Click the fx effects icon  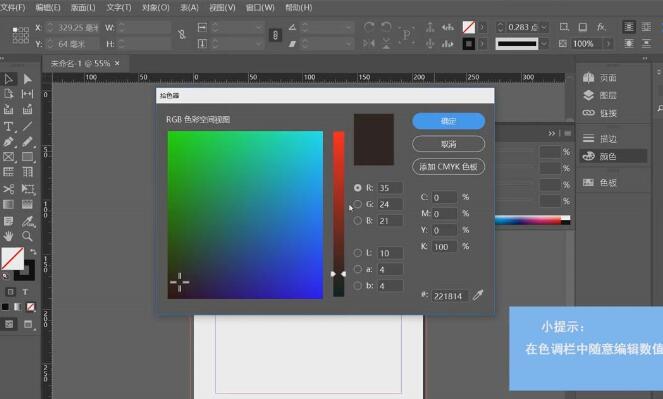601,27
